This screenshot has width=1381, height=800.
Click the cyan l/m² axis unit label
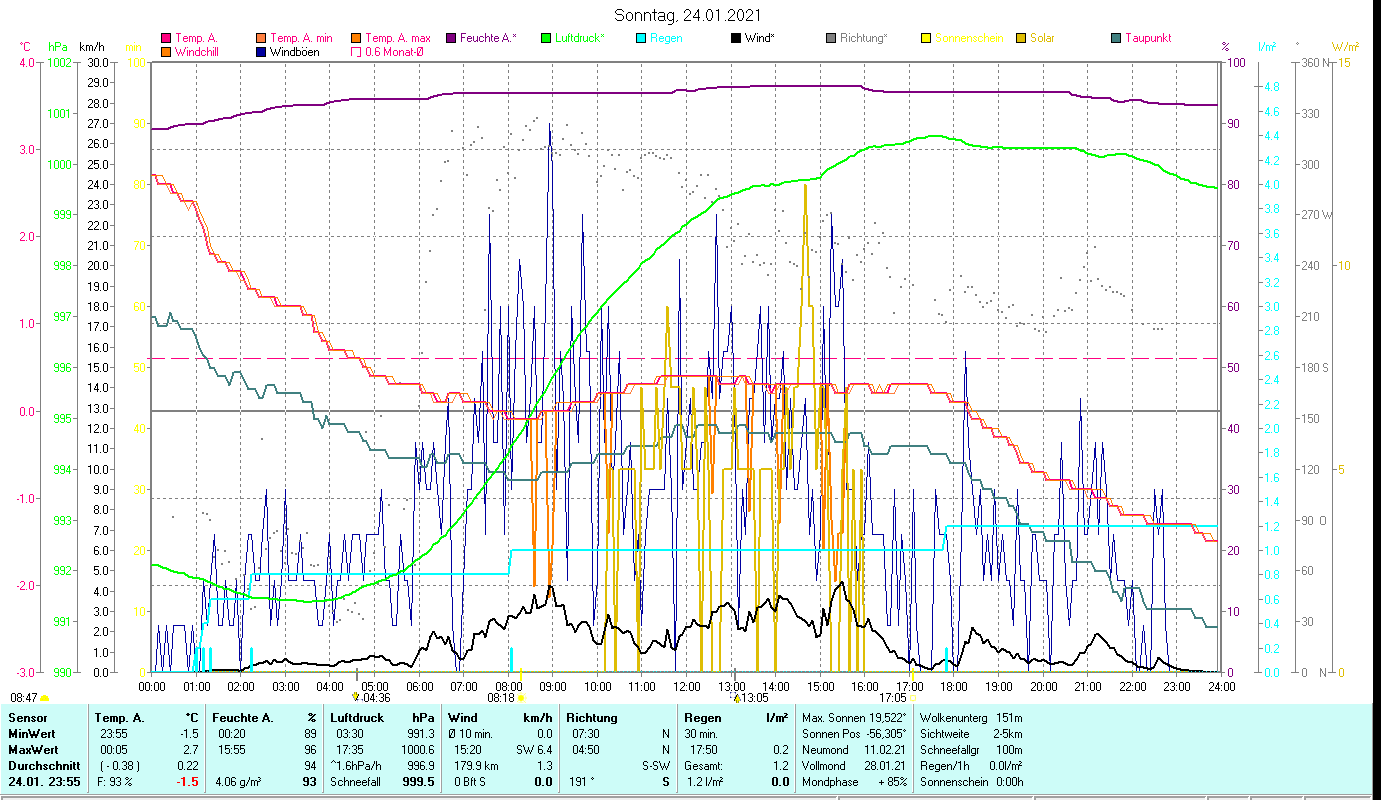click(x=1267, y=47)
